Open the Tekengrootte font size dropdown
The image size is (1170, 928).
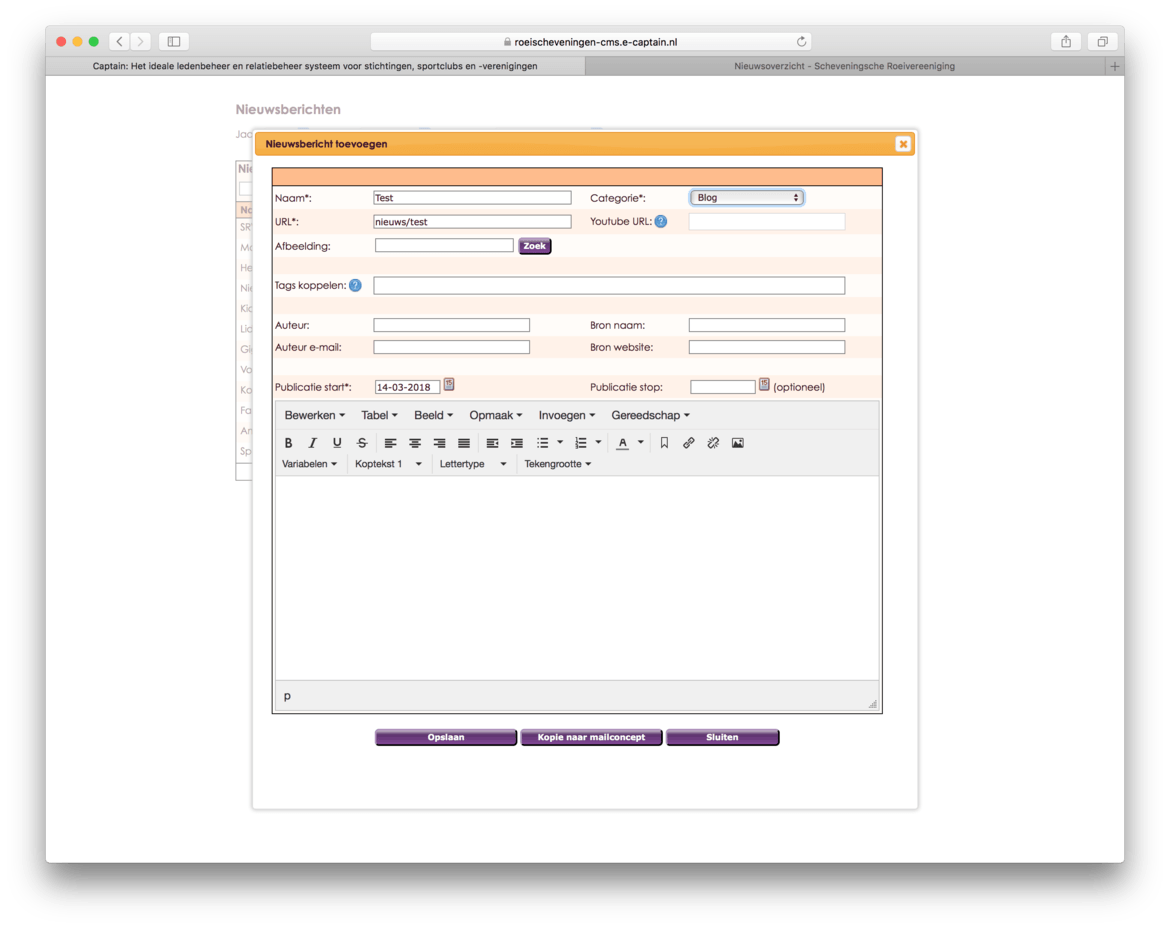558,464
